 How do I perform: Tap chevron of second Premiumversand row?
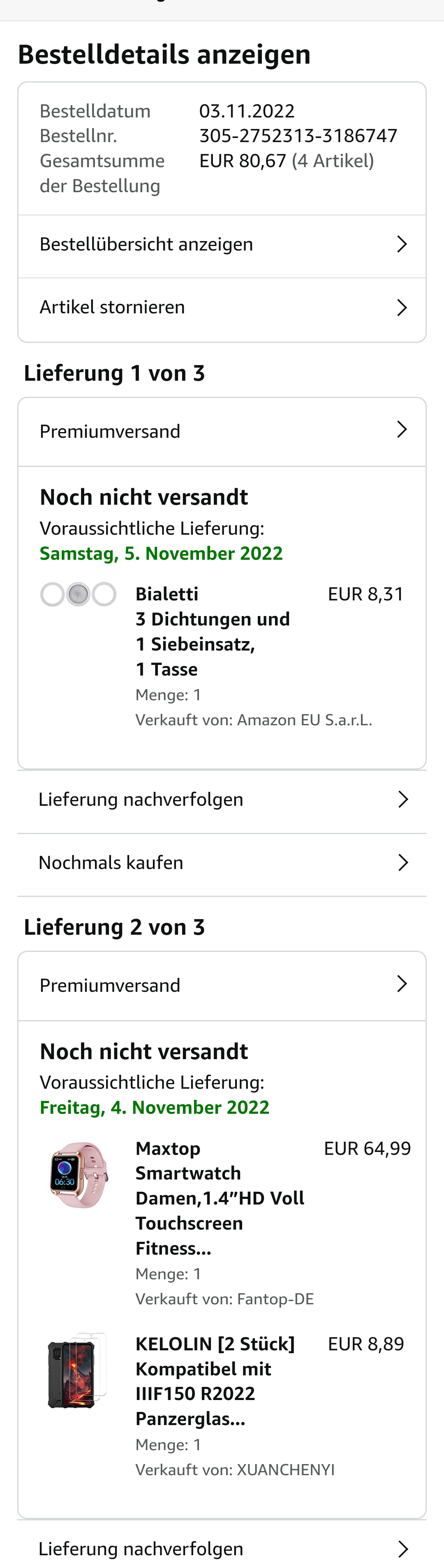click(x=401, y=984)
